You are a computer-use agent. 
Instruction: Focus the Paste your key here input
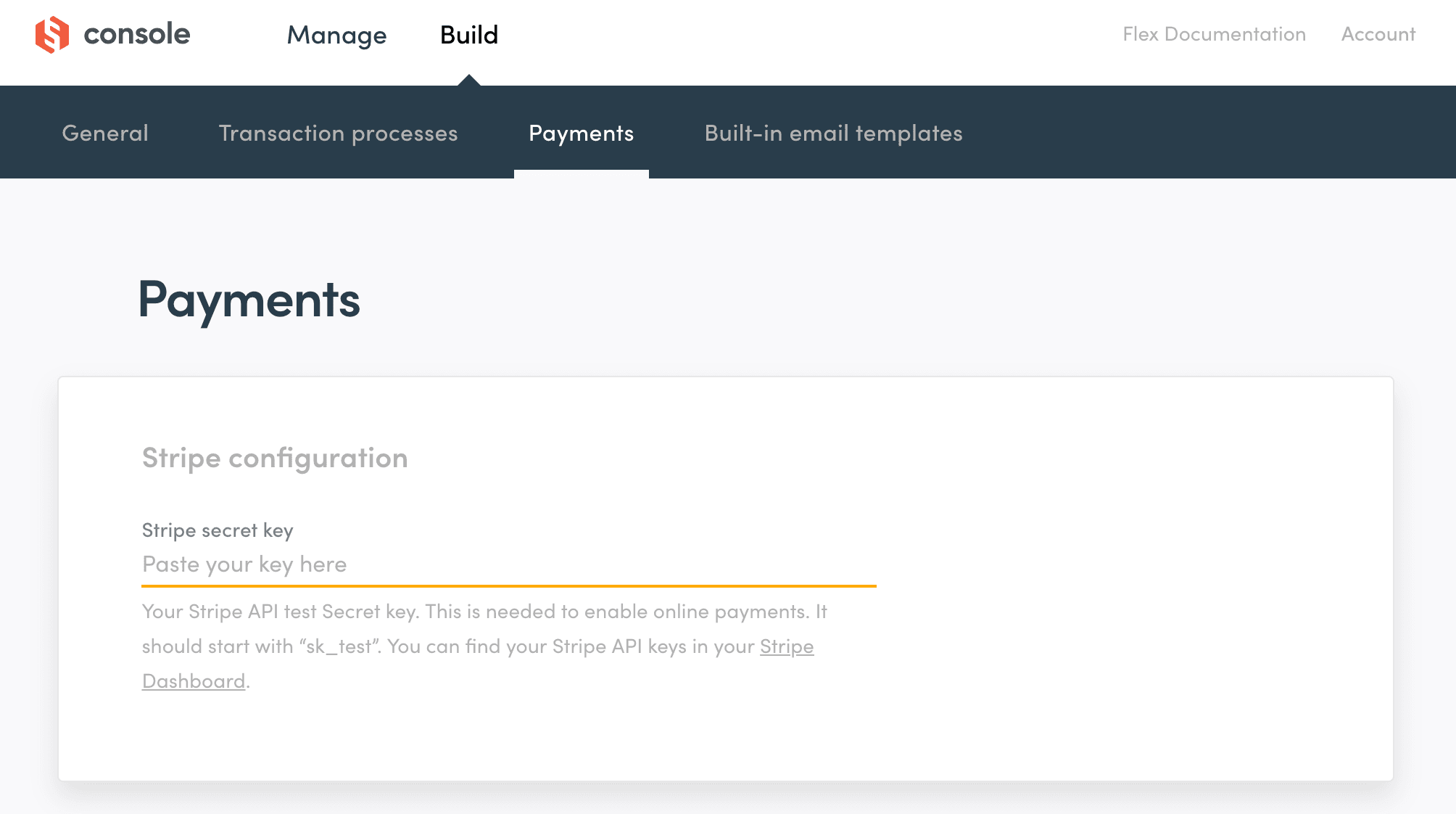(x=508, y=564)
